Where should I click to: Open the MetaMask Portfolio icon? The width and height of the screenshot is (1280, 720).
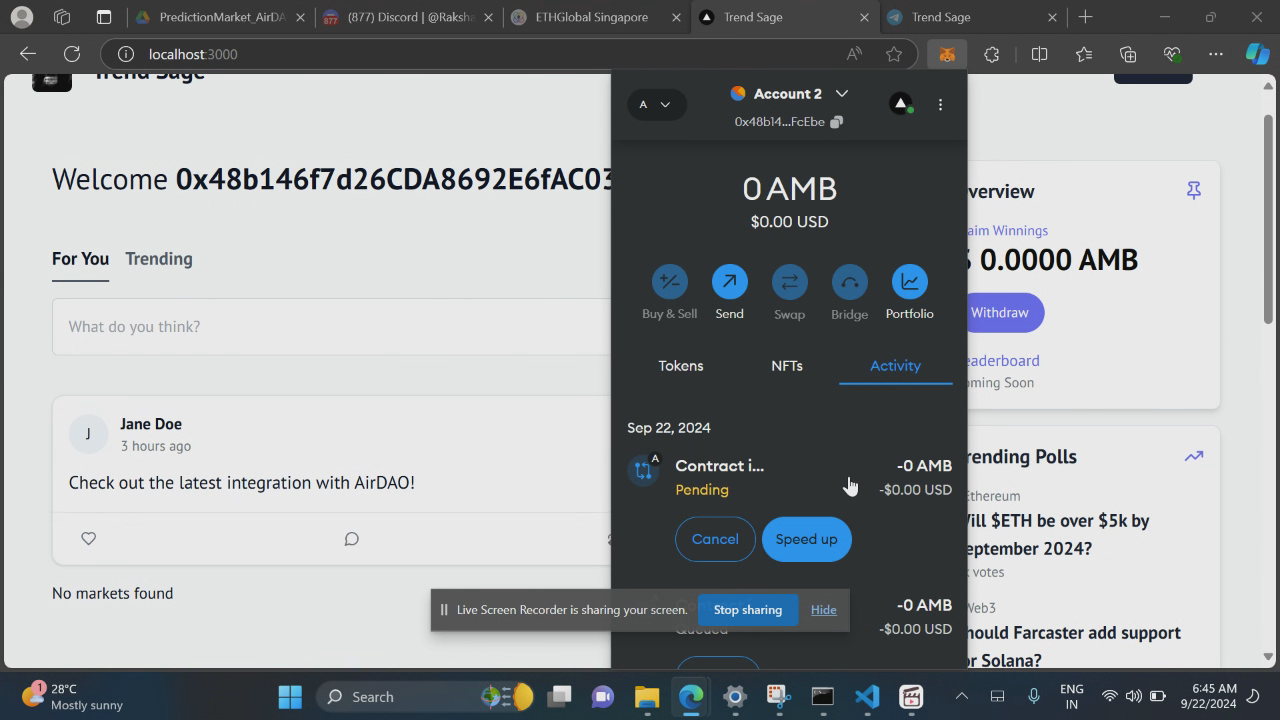pos(909,282)
